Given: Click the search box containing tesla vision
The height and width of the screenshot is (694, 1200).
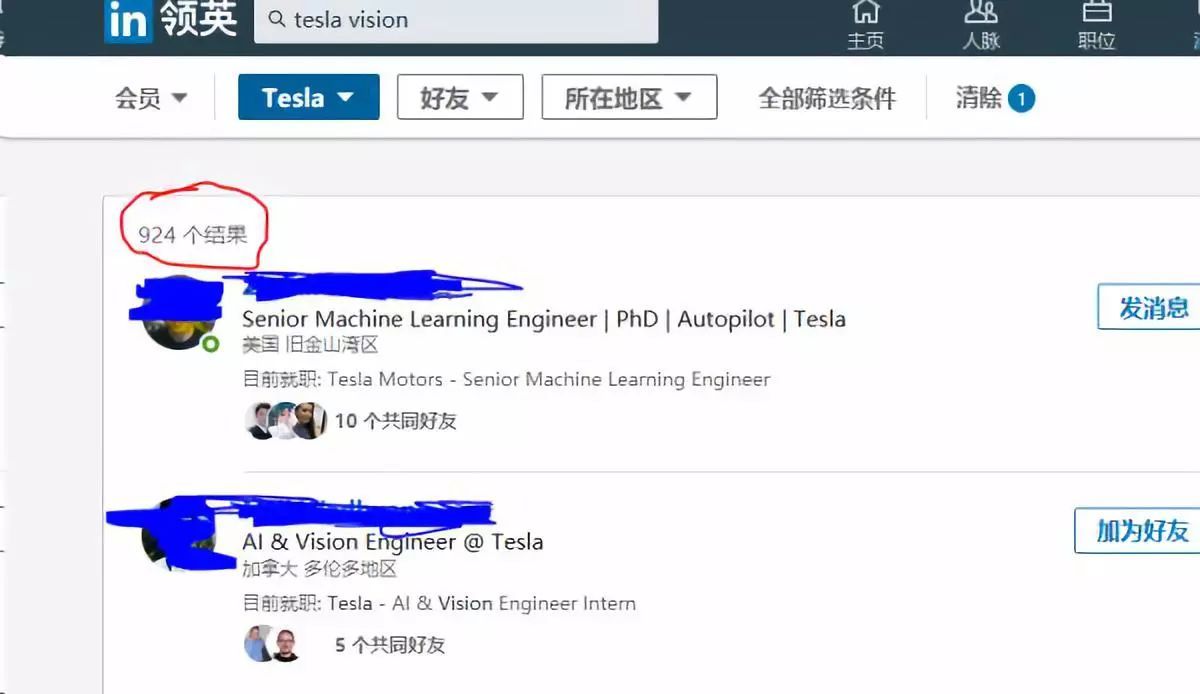Looking at the screenshot, I should tap(456, 20).
